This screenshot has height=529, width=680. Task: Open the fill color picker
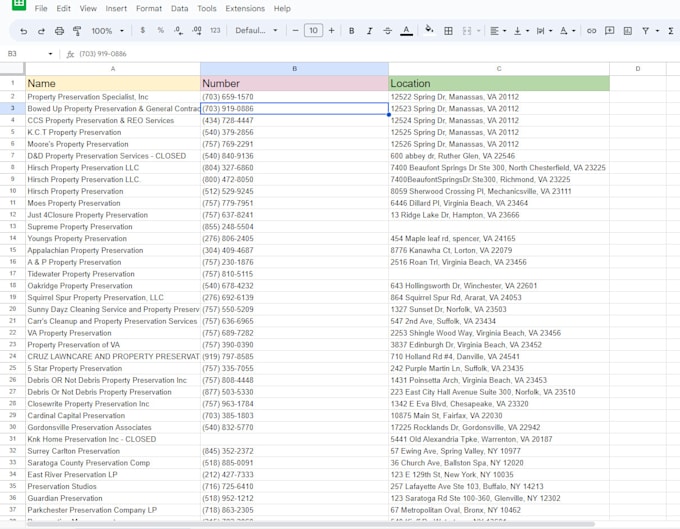(429, 31)
